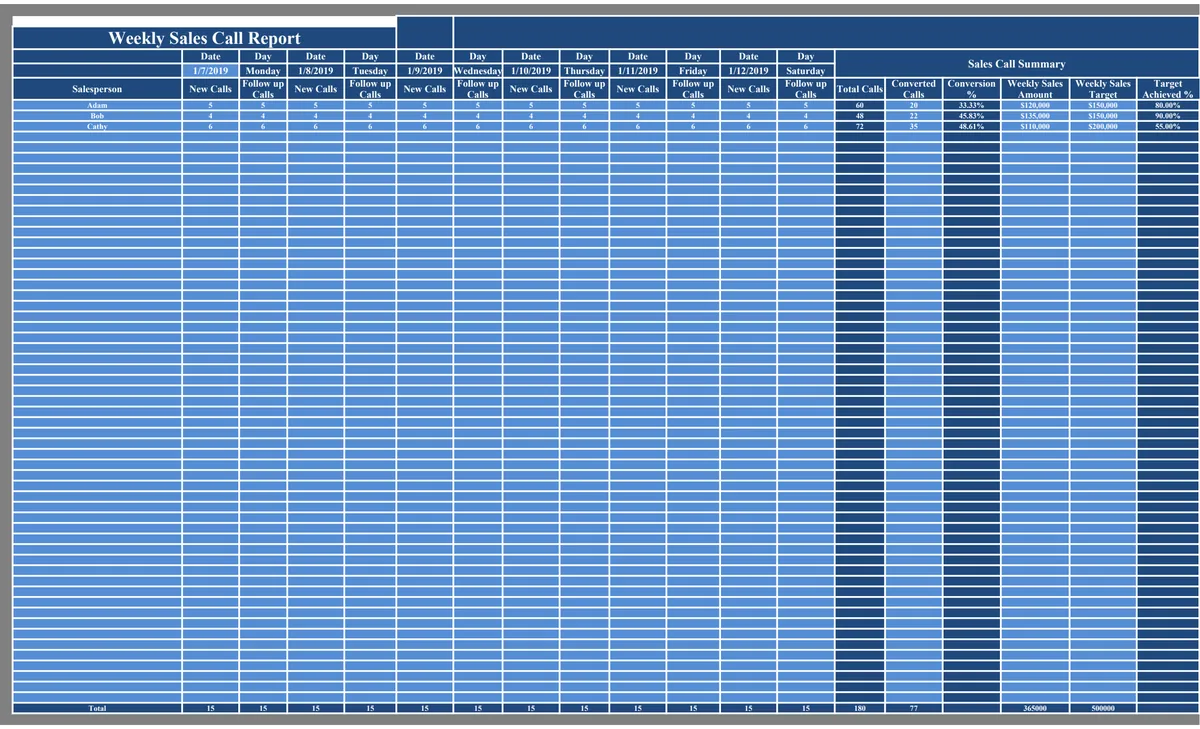Select total sales amount 365000

(x=1035, y=708)
